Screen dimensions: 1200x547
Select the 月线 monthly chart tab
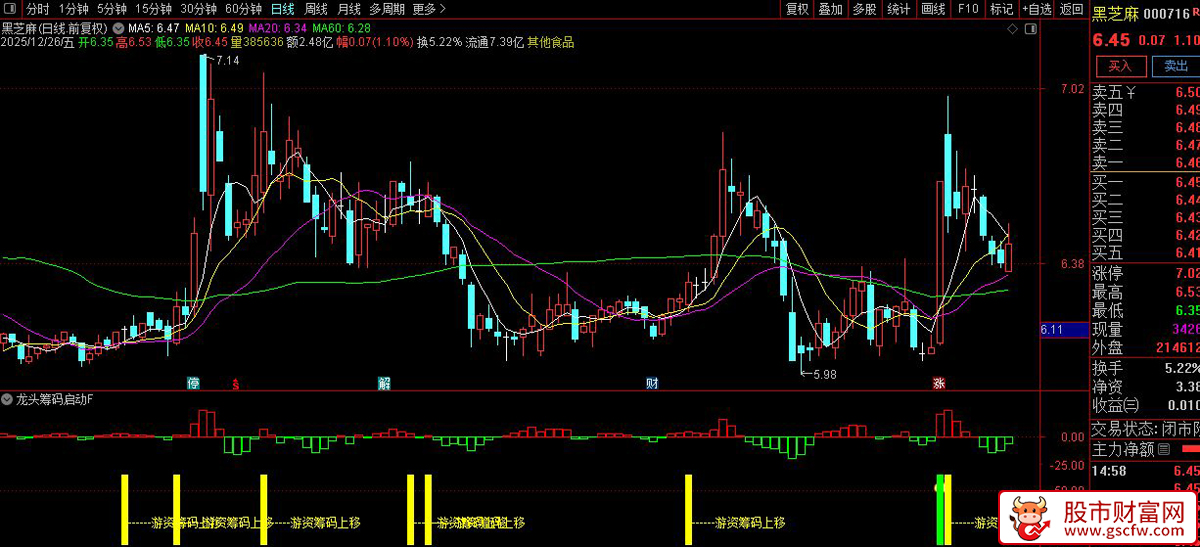[x=349, y=9]
